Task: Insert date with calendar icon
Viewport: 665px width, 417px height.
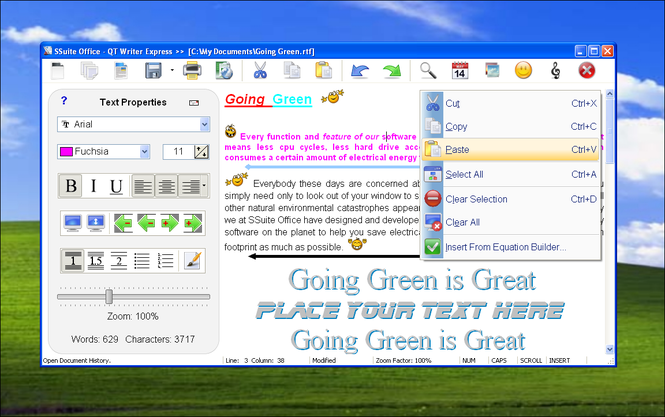Action: 460,70
